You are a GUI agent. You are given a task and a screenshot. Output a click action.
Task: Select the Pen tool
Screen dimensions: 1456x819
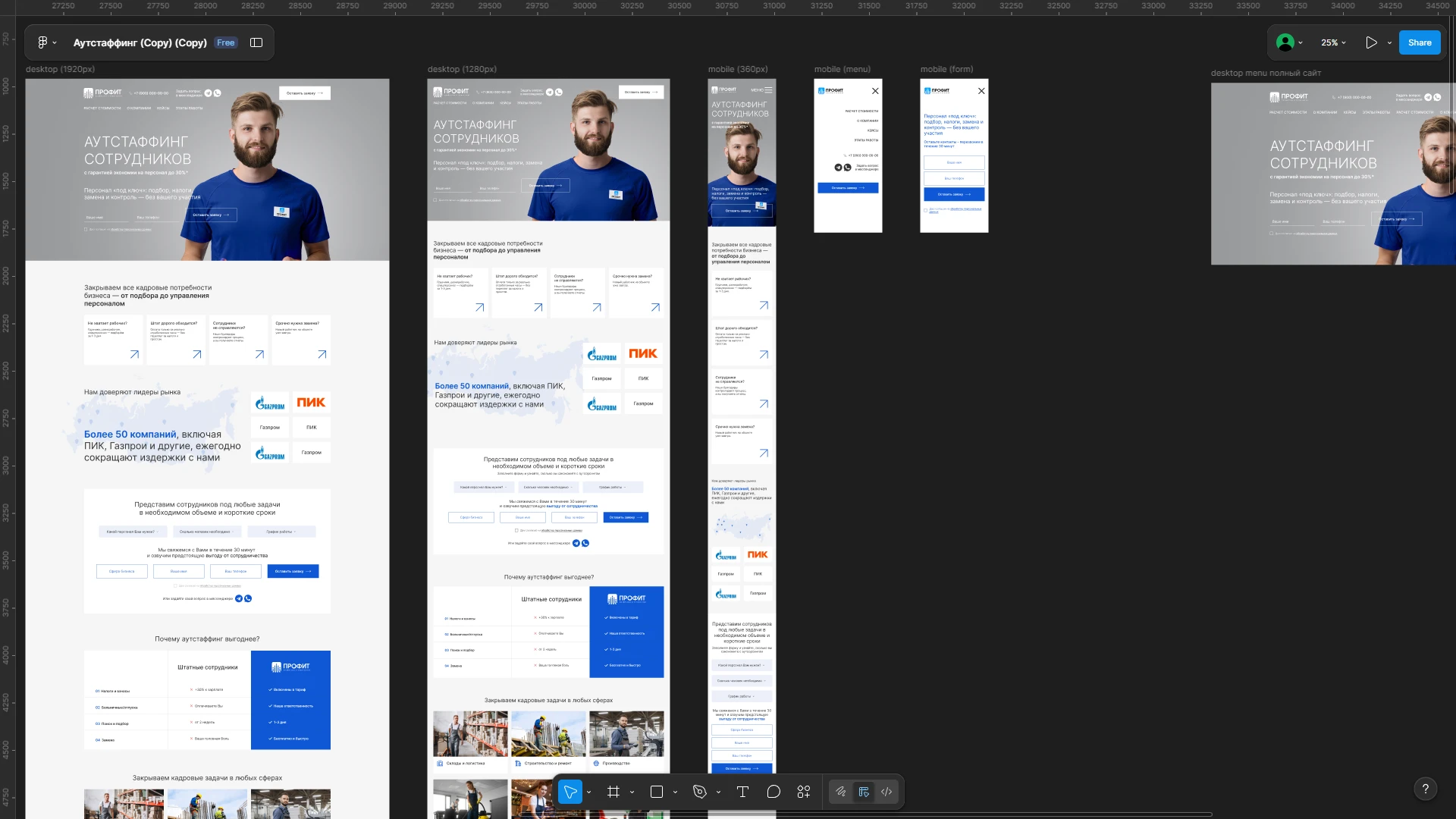(x=699, y=792)
